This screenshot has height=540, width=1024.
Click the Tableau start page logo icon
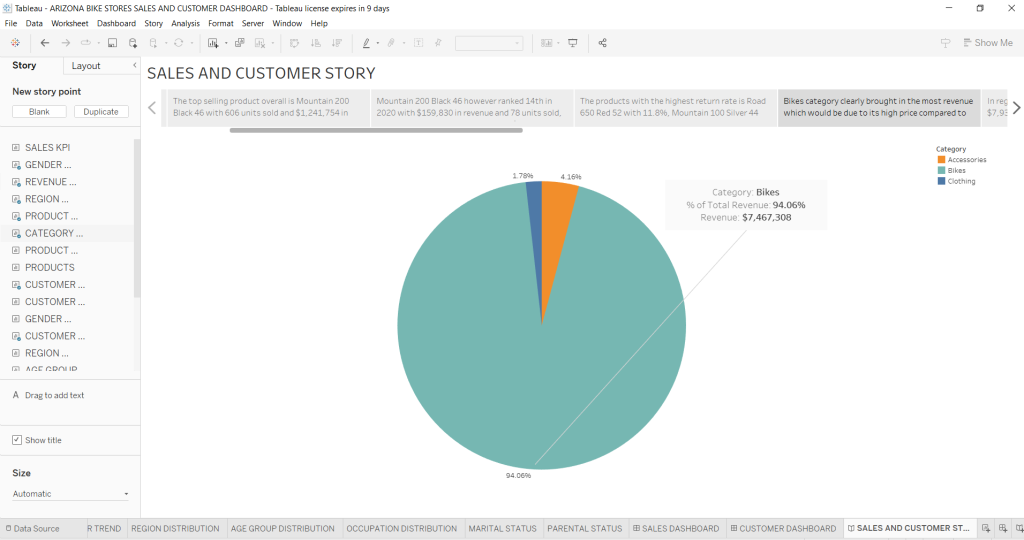coord(15,43)
